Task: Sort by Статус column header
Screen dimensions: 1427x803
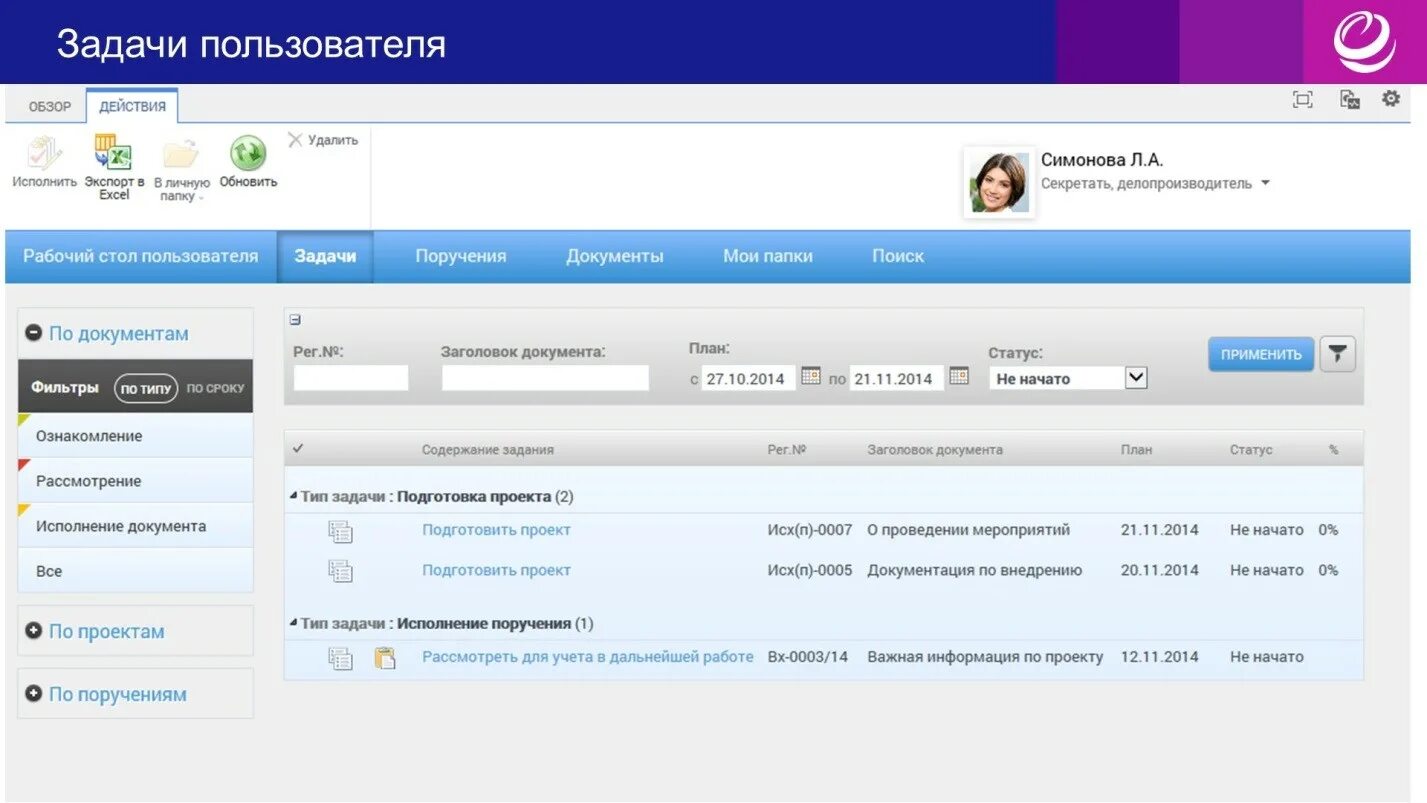Action: pos(1251,450)
